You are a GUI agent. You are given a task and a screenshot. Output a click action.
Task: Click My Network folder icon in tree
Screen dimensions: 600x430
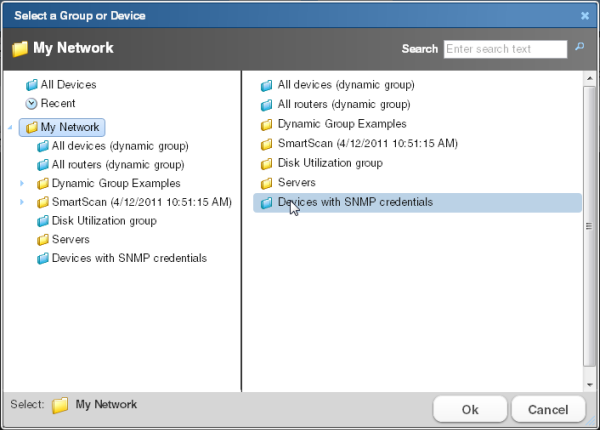31,127
